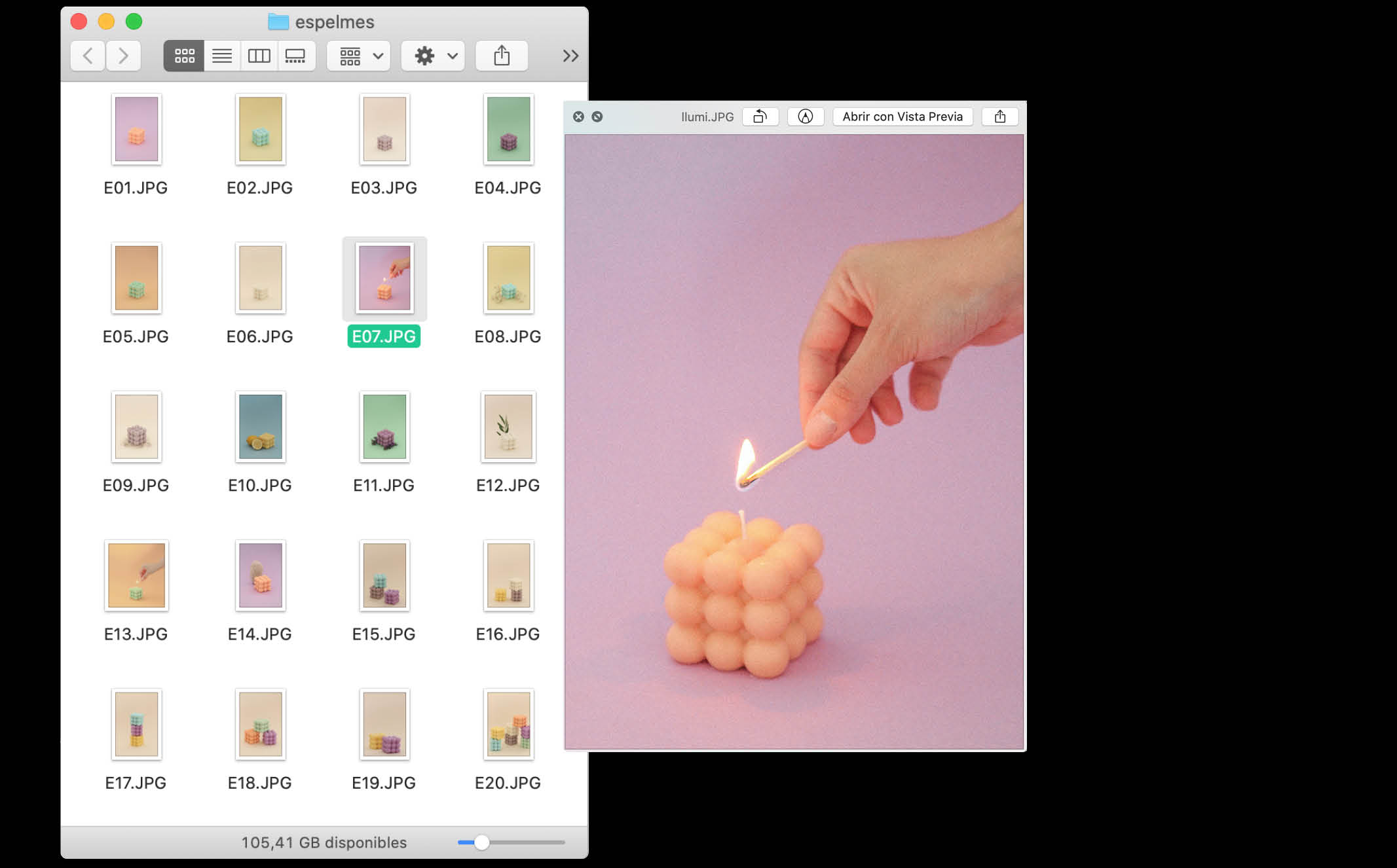The width and height of the screenshot is (1397, 868).
Task: Go back in Finder navigation
Action: tap(88, 56)
